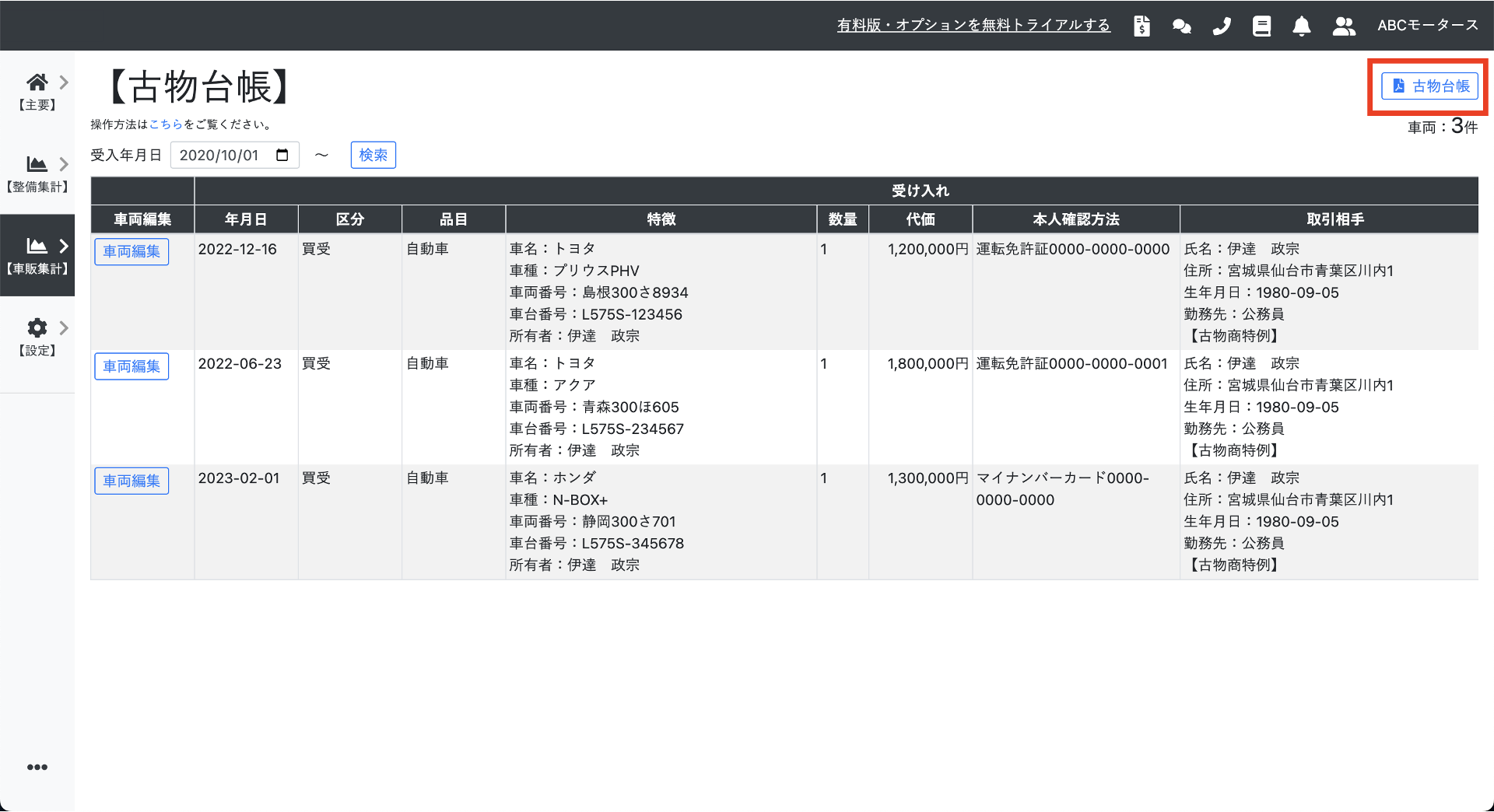Click the users group icon

[x=1343, y=26]
